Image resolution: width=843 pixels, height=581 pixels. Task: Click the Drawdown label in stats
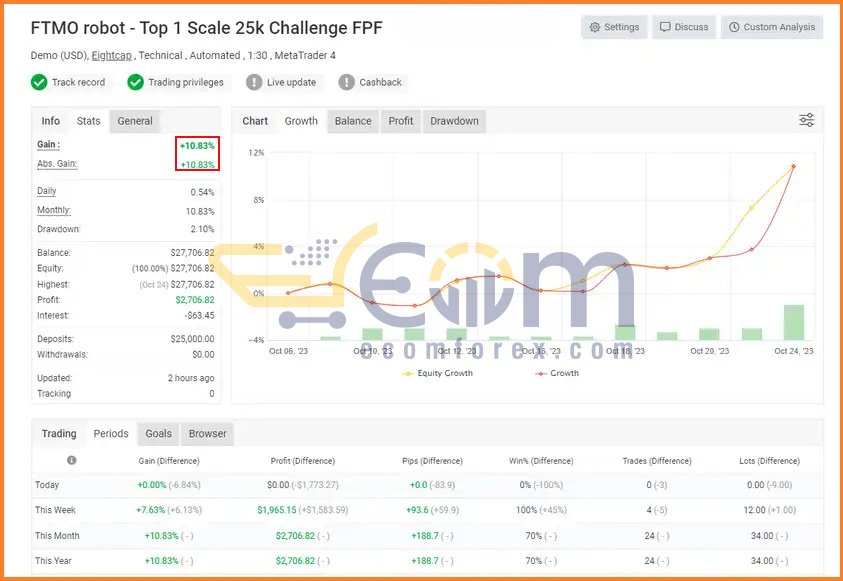coord(59,229)
